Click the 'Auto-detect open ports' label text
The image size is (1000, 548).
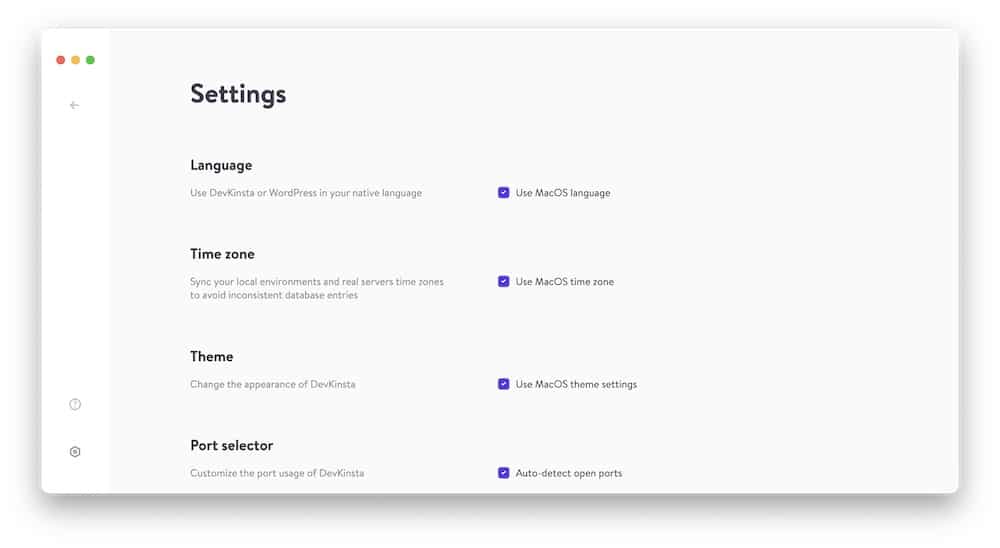tap(569, 473)
